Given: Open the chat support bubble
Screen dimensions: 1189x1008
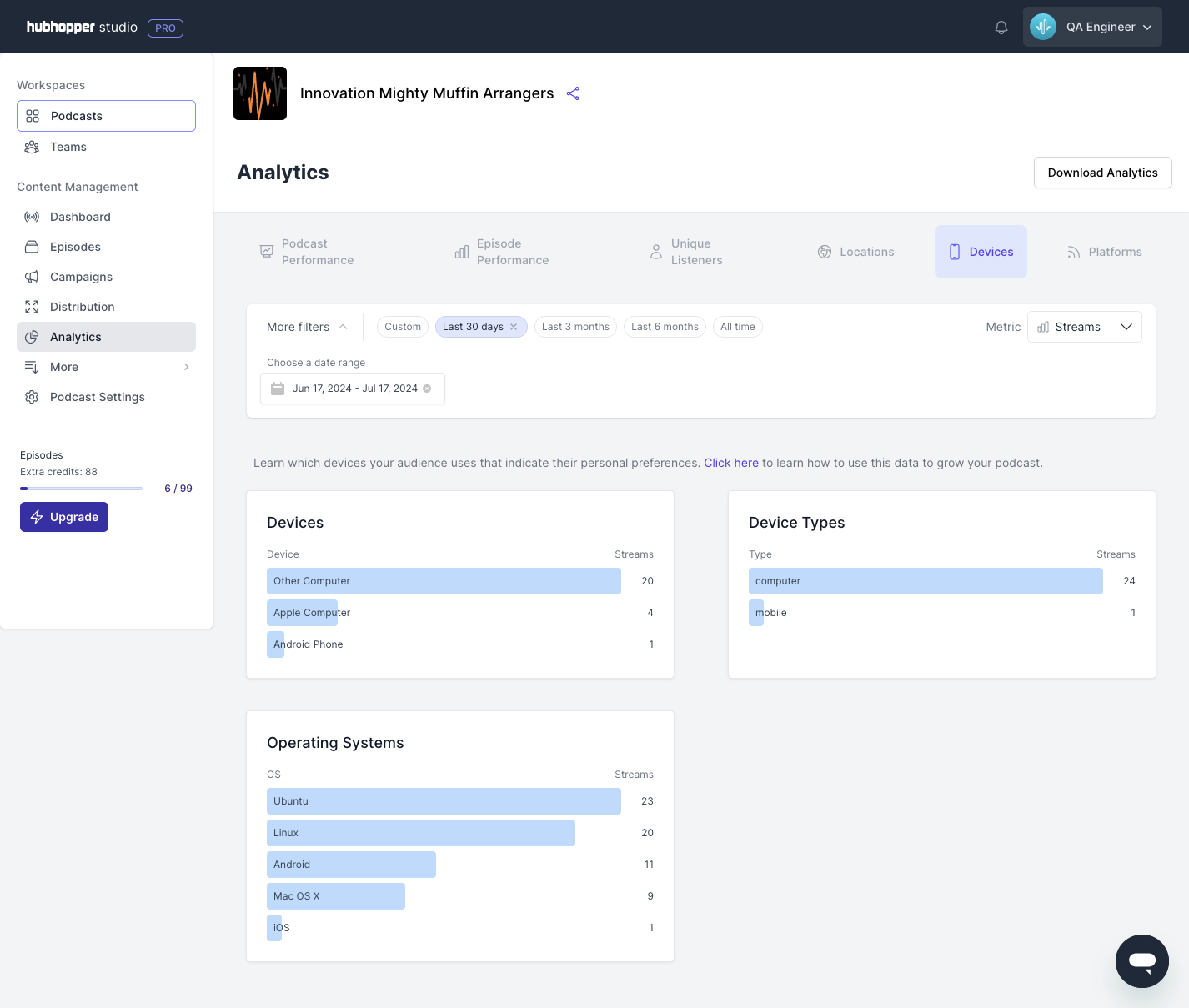Looking at the screenshot, I should coord(1141,960).
